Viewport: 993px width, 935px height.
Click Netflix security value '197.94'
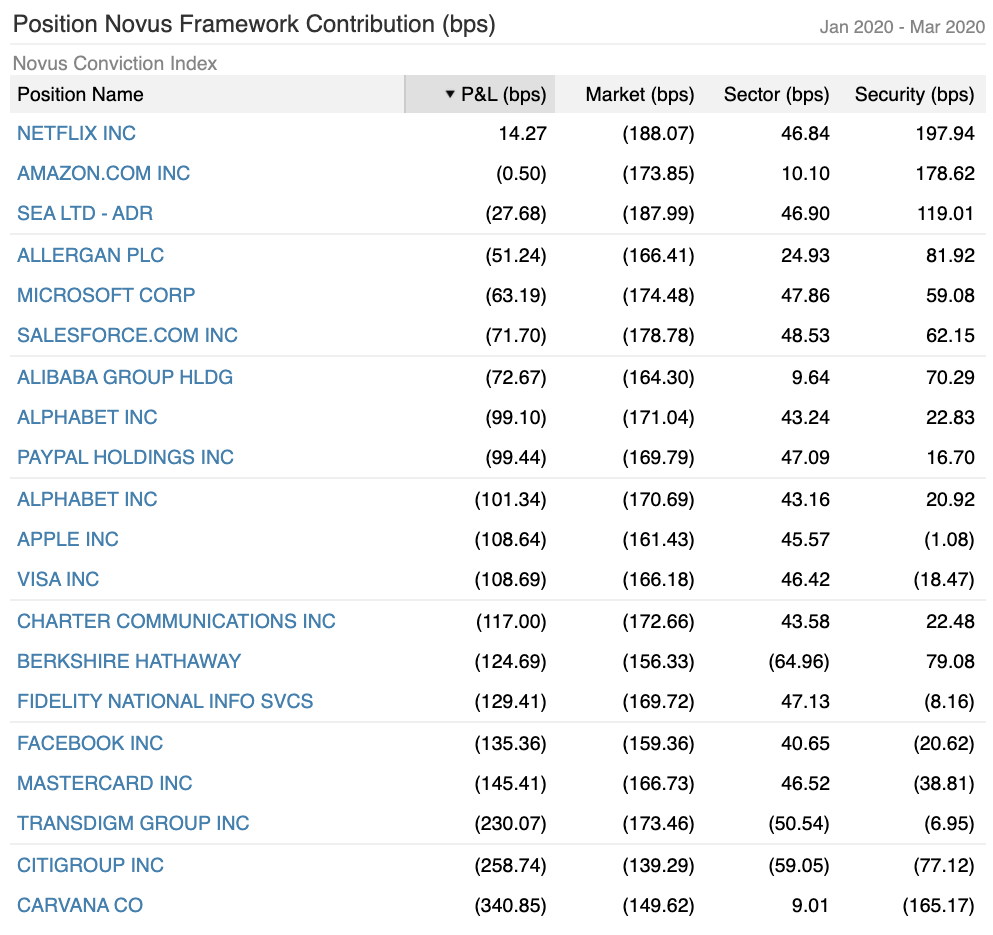coord(945,134)
